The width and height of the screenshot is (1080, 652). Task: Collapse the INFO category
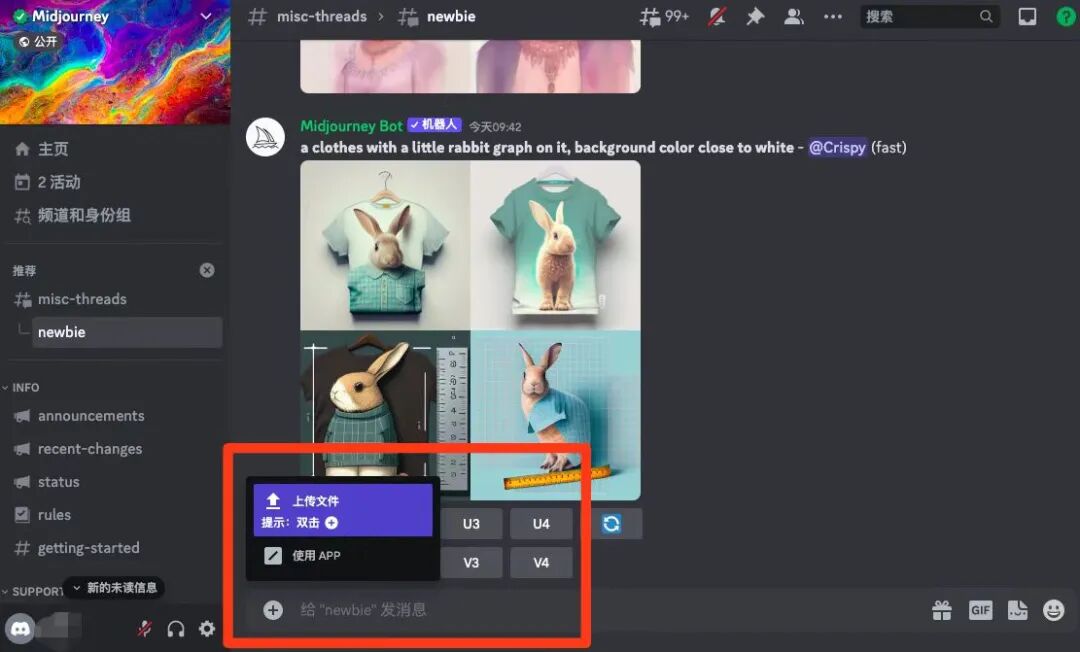click(x=21, y=387)
